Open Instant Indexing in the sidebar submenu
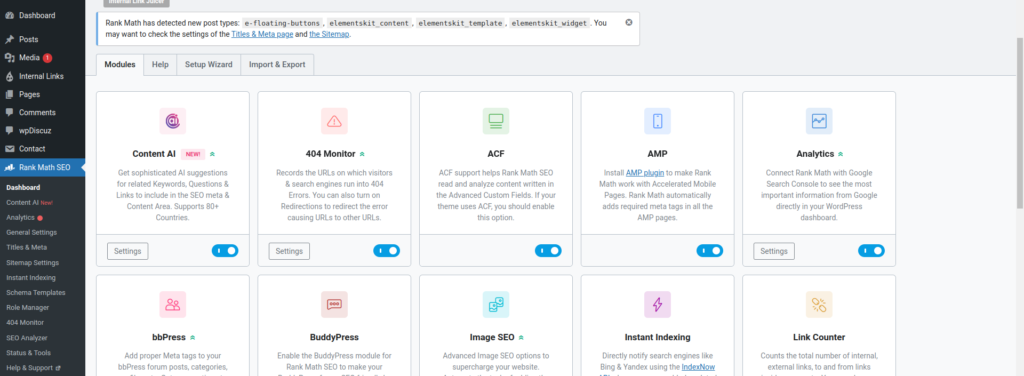This screenshot has height=376, width=1024. [x=31, y=277]
